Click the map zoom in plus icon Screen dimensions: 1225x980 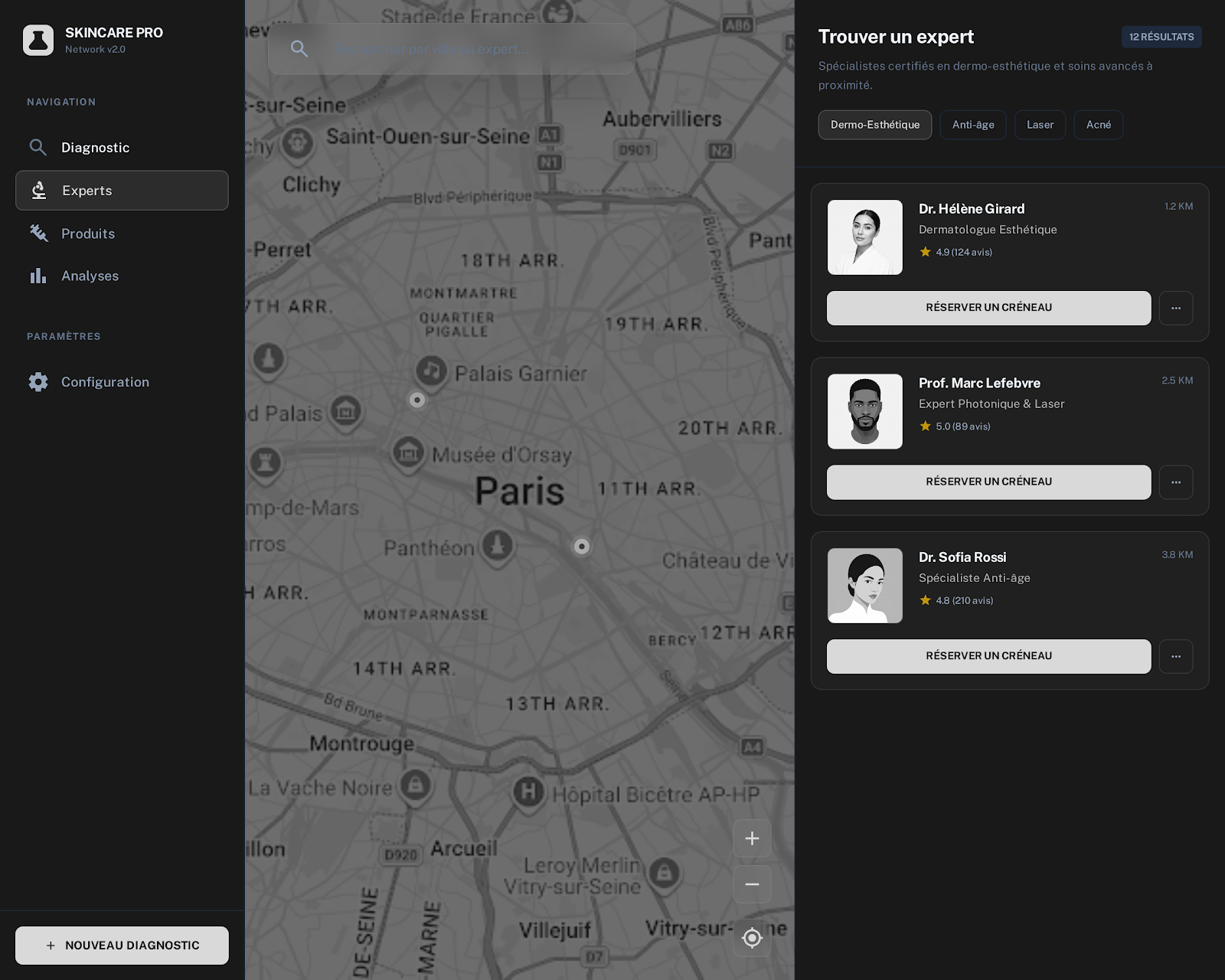click(752, 838)
